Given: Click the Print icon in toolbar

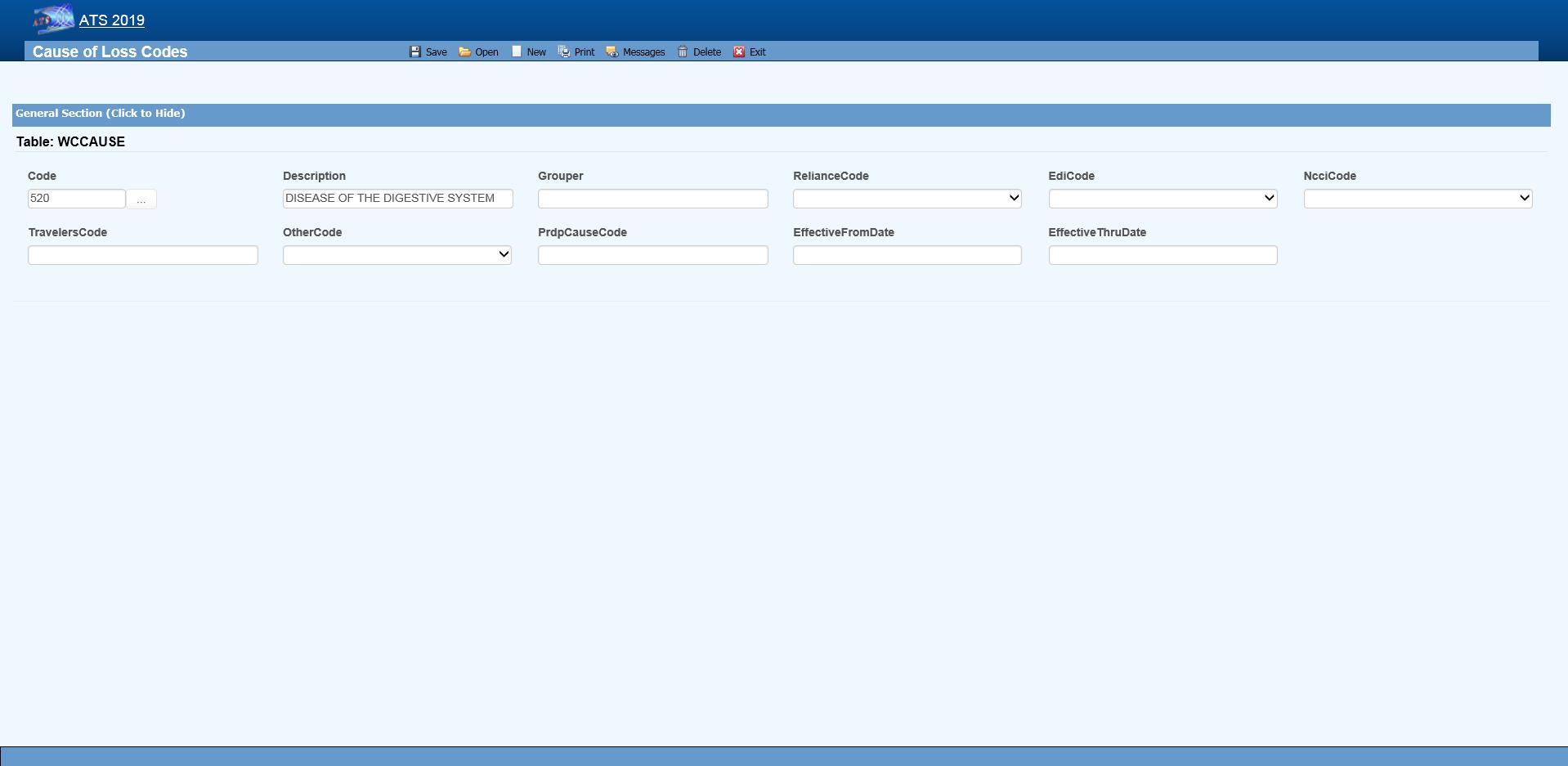Looking at the screenshot, I should (564, 52).
